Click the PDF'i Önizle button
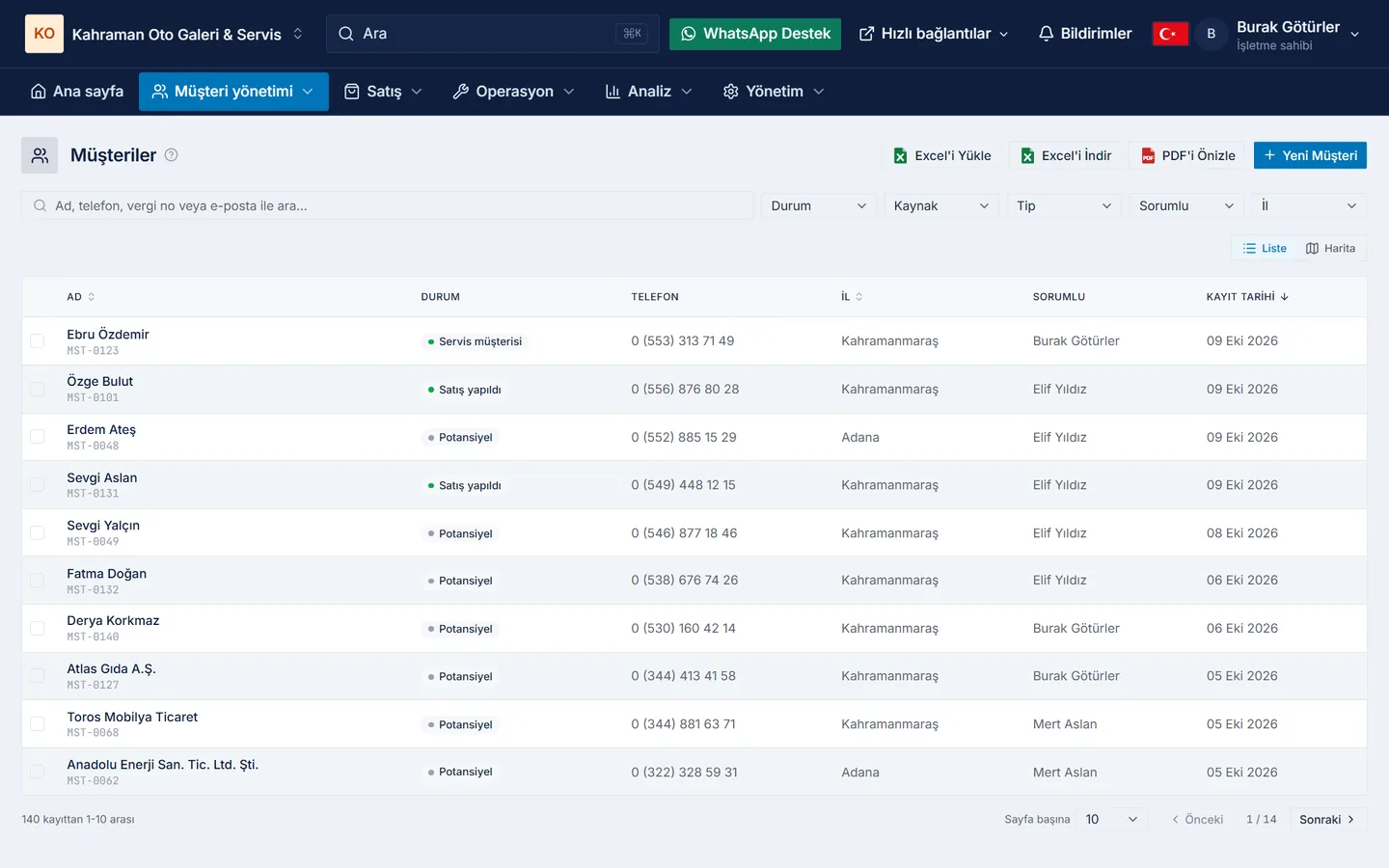 click(x=1187, y=155)
